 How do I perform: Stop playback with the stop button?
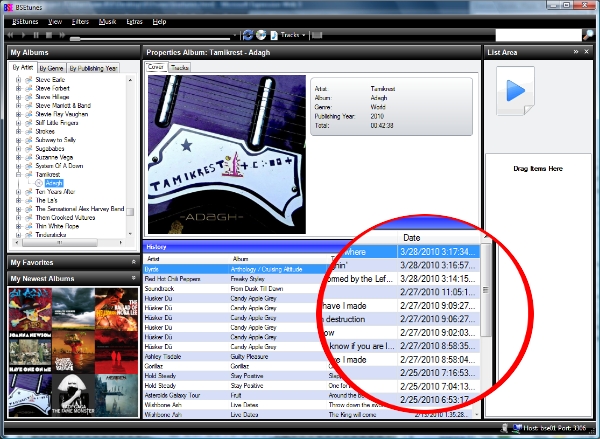tap(49, 35)
